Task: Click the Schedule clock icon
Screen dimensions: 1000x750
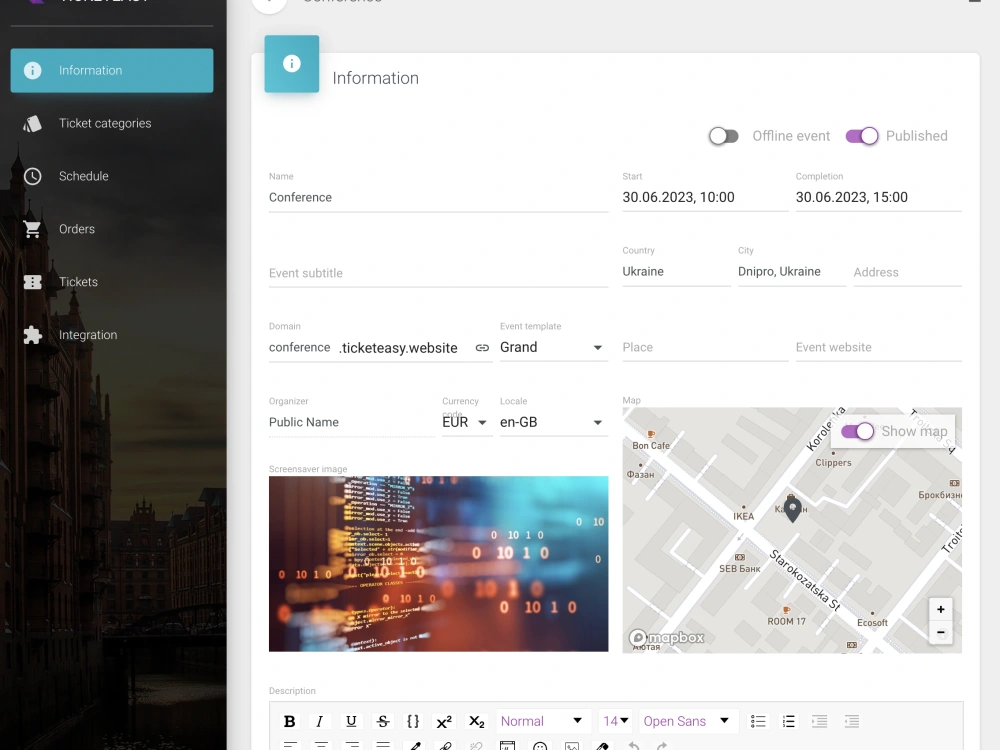Action: (x=33, y=176)
